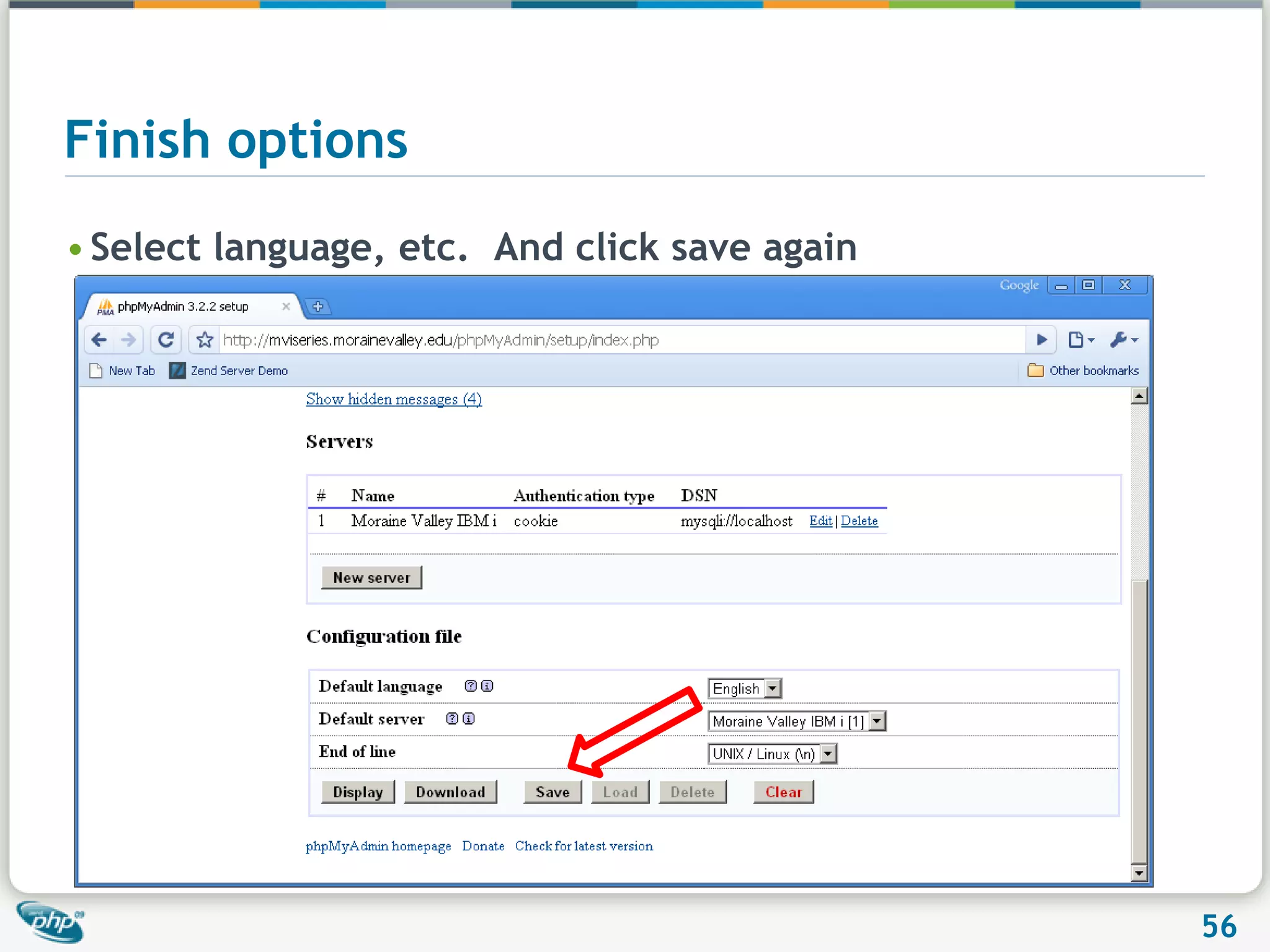Click the Google label in title bar
The height and width of the screenshot is (952, 1270).
click(x=1019, y=285)
